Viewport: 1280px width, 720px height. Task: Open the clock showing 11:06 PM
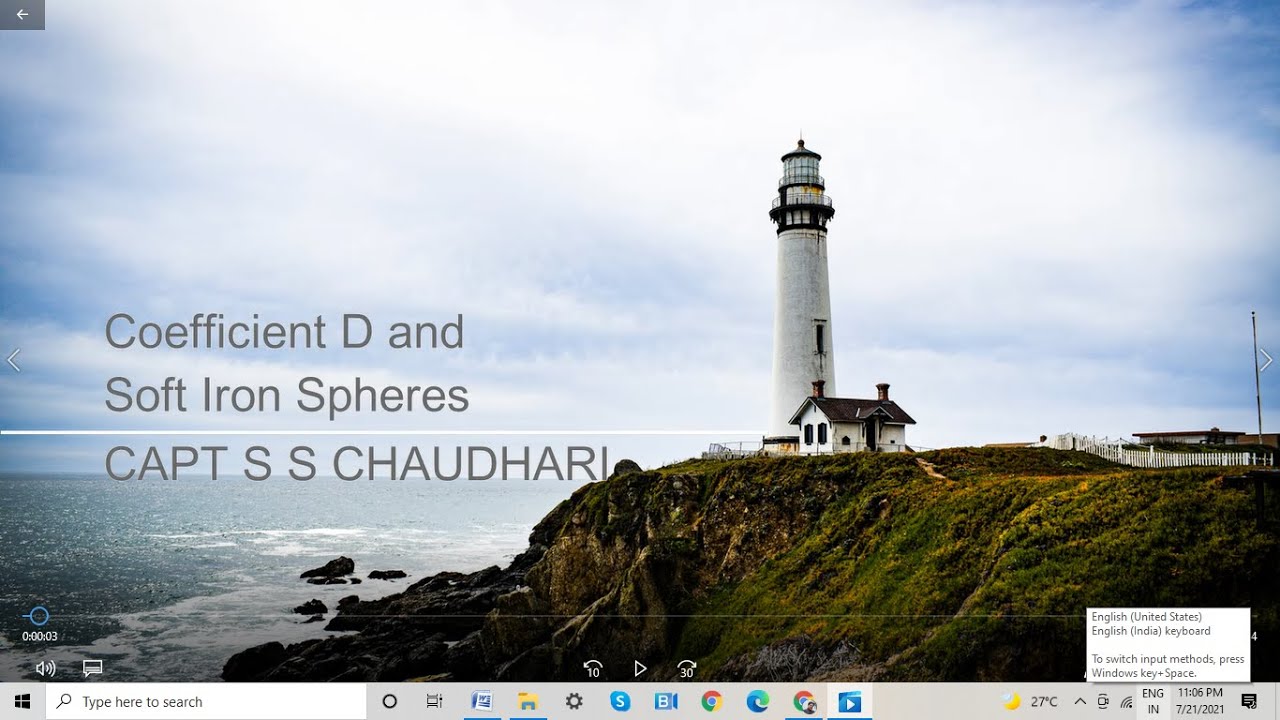coord(1200,702)
